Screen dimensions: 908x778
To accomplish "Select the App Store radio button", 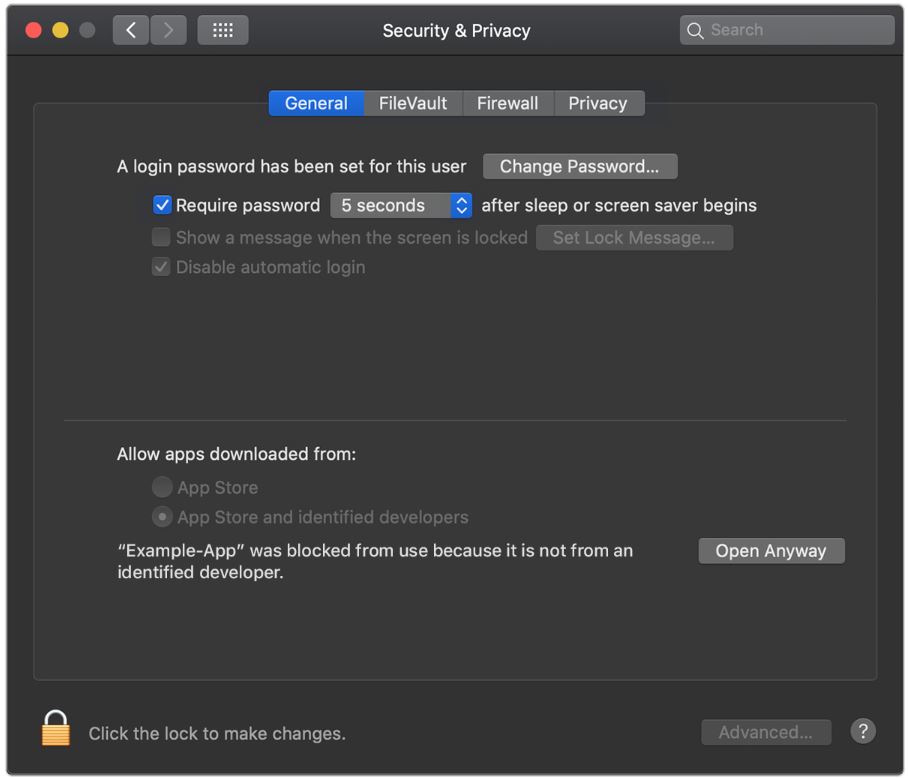I will (162, 487).
